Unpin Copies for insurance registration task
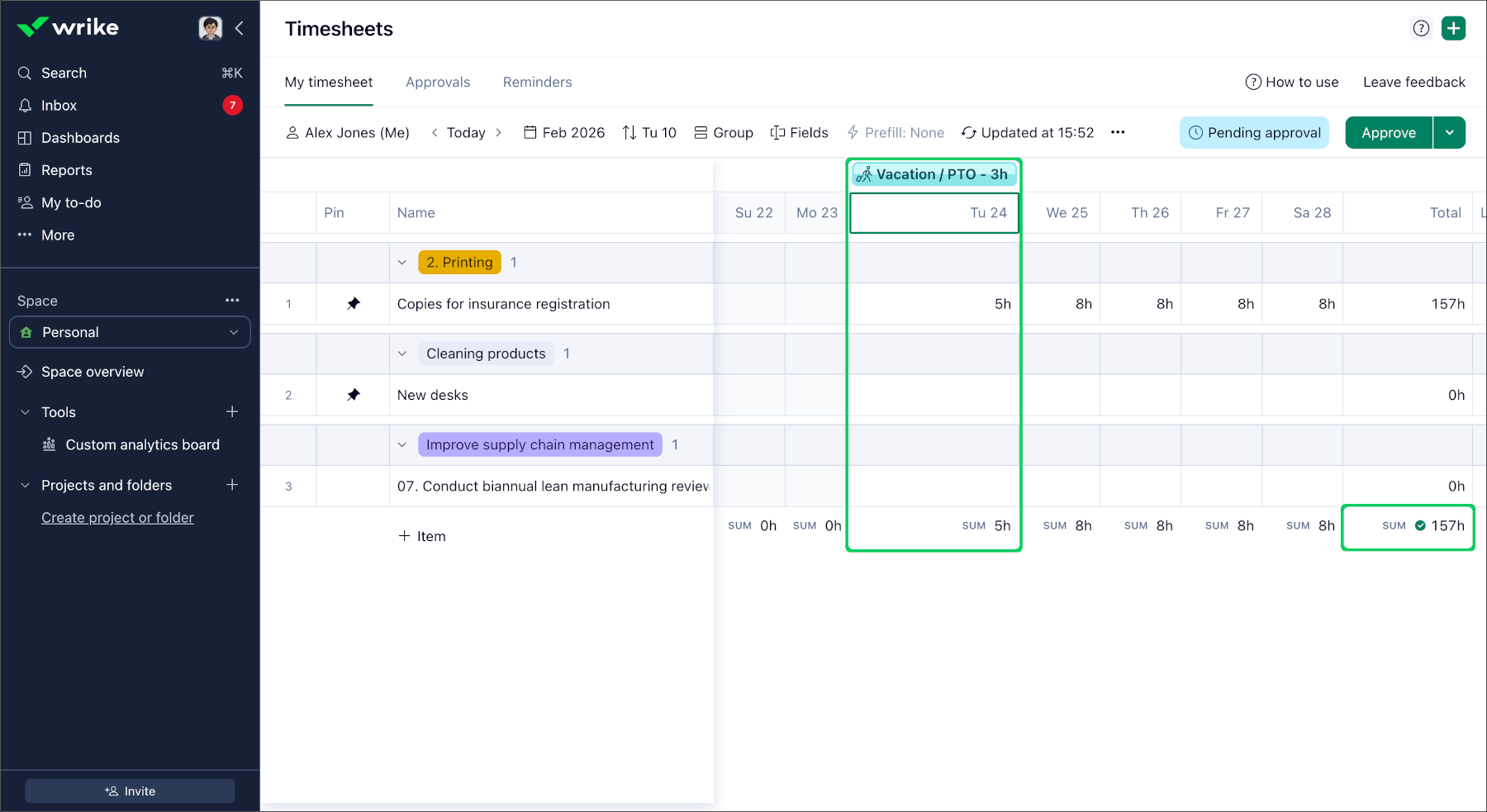The height and width of the screenshot is (812, 1487). 354,304
